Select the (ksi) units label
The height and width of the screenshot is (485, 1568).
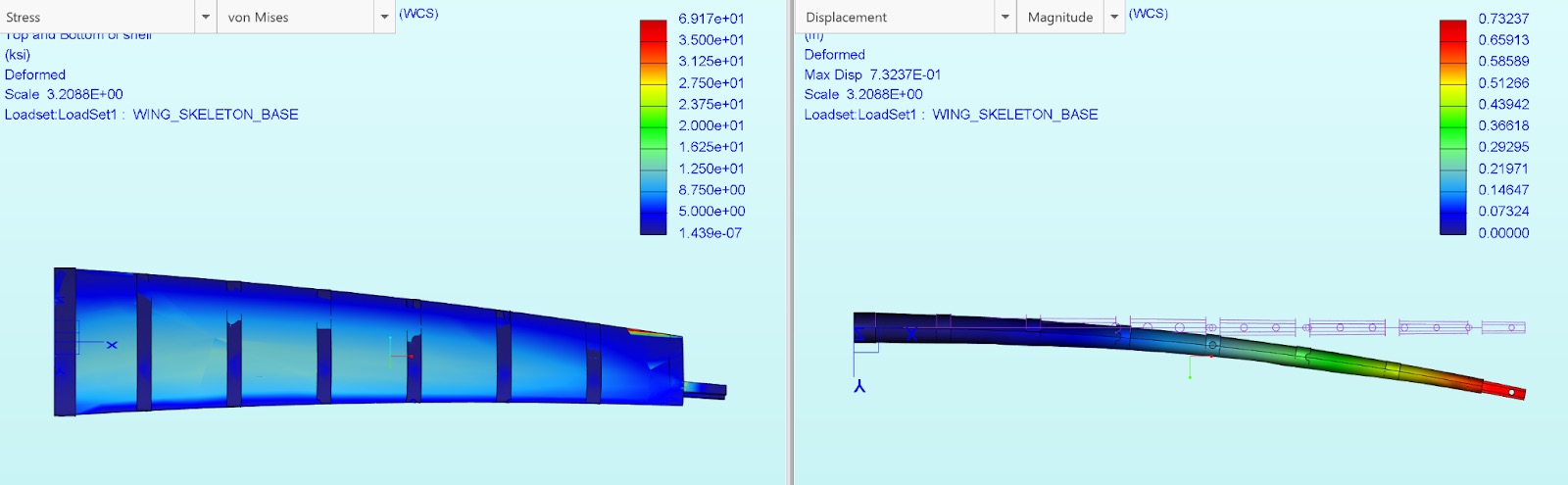[18, 55]
